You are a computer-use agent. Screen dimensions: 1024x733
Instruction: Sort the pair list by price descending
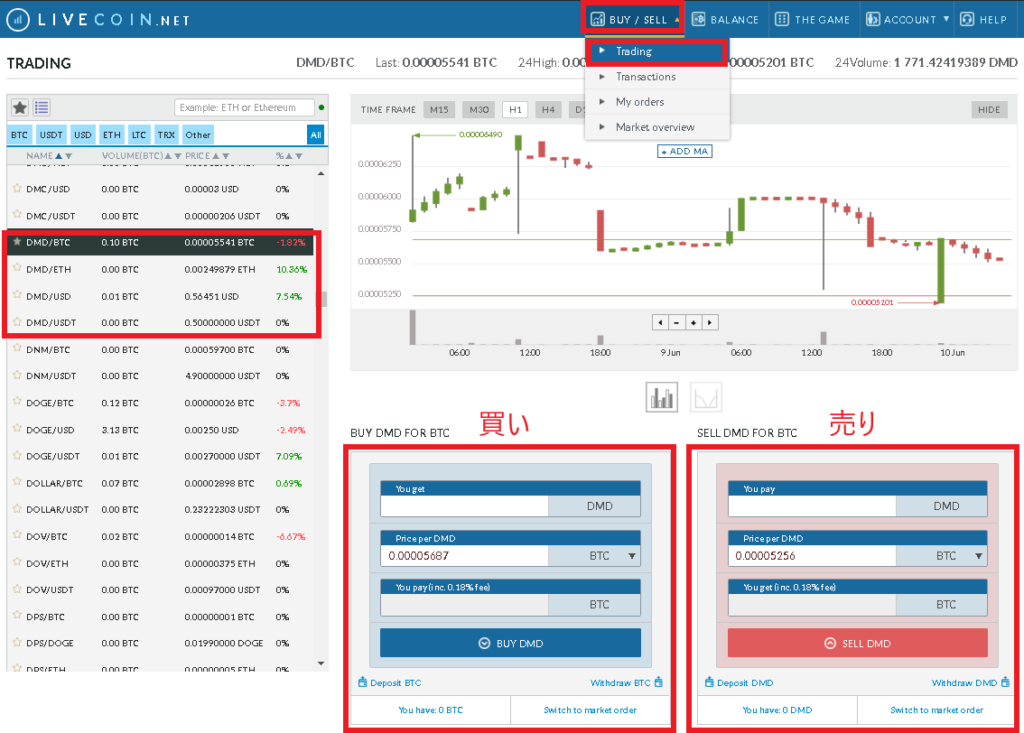pyautogui.click(x=226, y=156)
